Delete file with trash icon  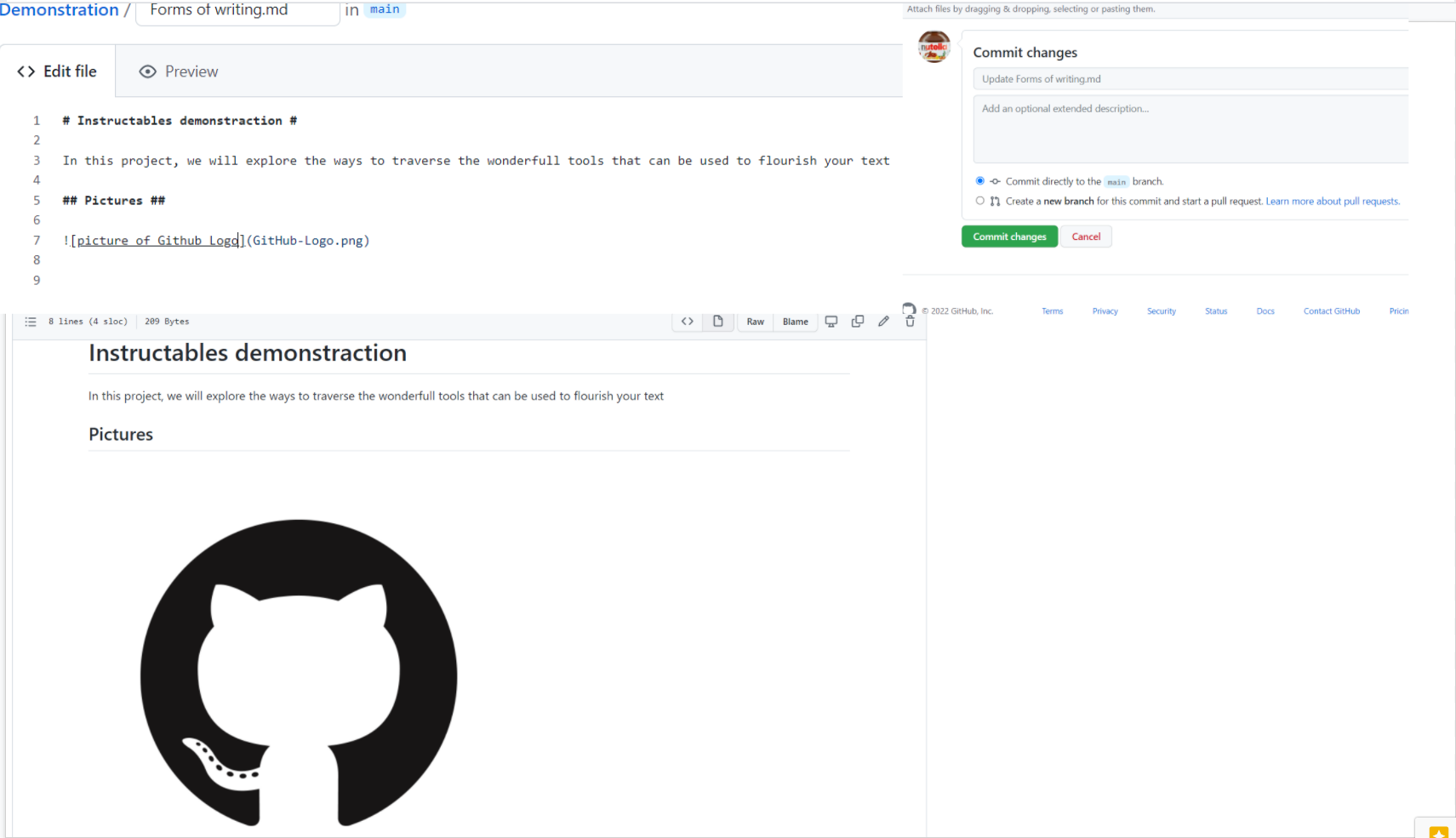tap(910, 322)
